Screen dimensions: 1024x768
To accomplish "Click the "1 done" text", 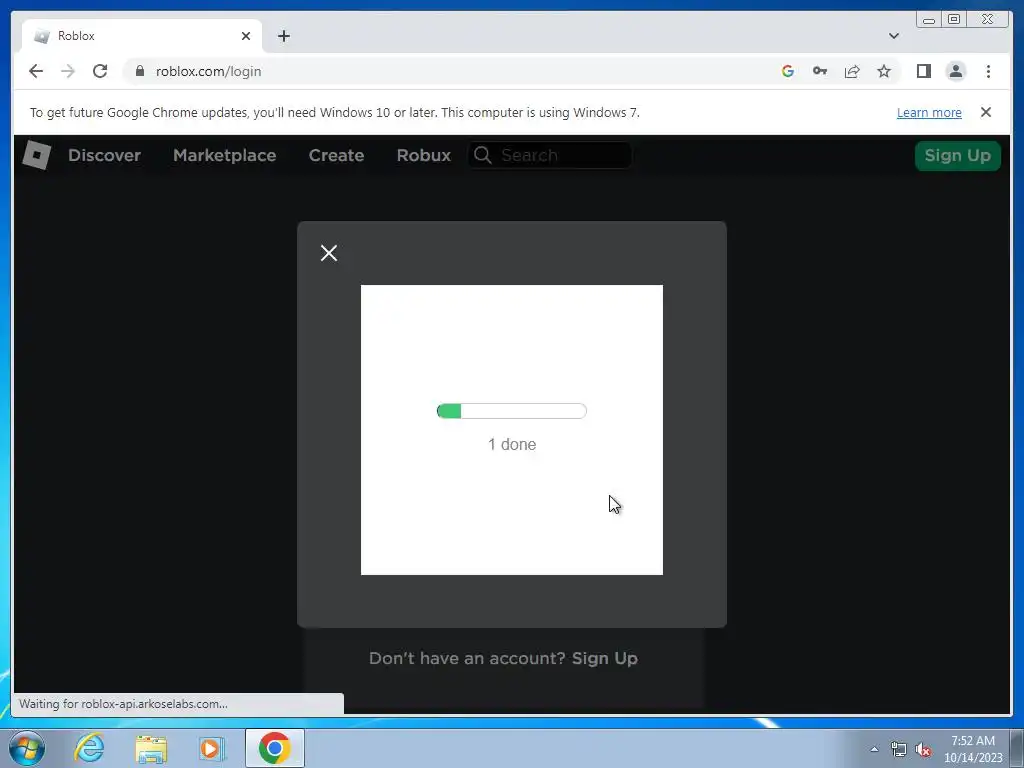I will pos(512,444).
